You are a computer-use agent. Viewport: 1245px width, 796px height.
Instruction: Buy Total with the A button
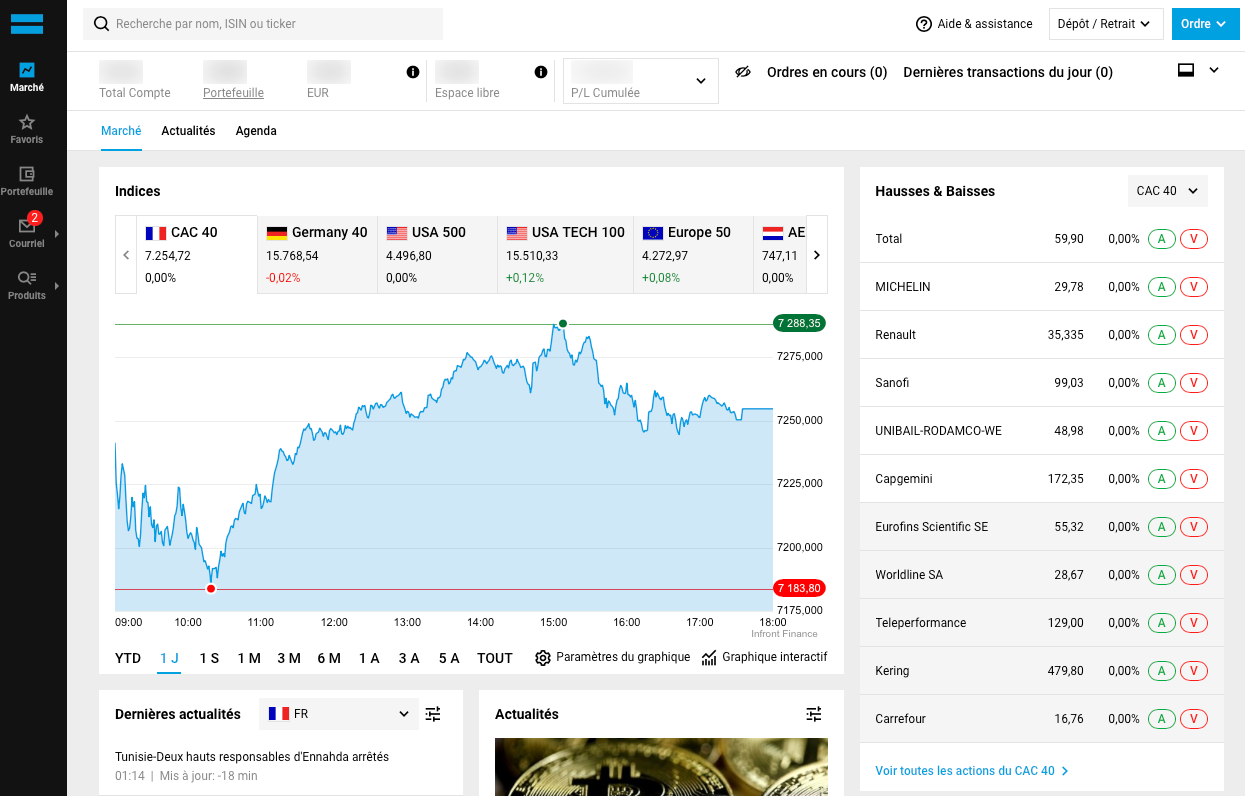1161,239
